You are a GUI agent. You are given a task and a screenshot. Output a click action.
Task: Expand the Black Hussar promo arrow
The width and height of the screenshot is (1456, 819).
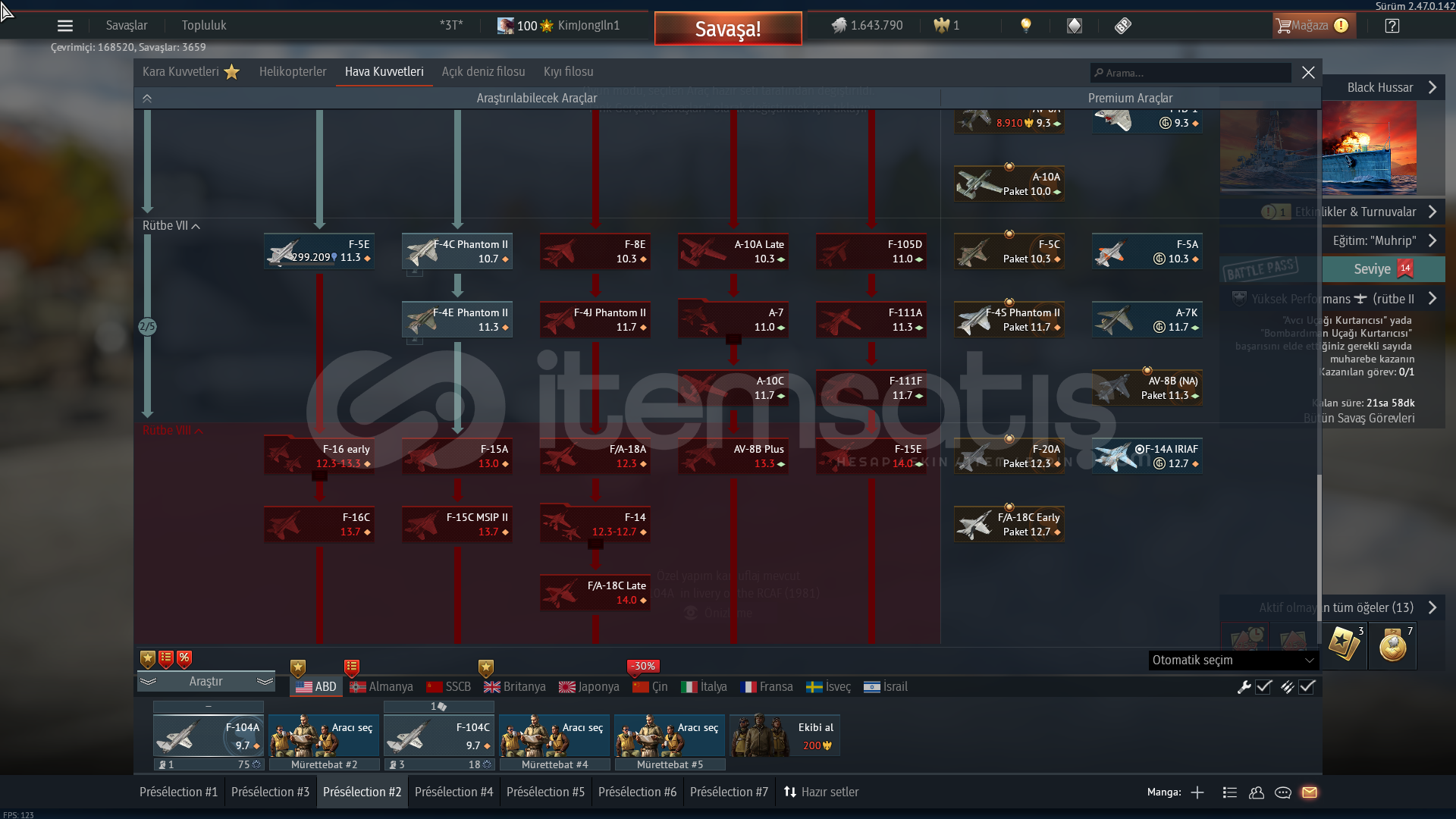(1432, 87)
